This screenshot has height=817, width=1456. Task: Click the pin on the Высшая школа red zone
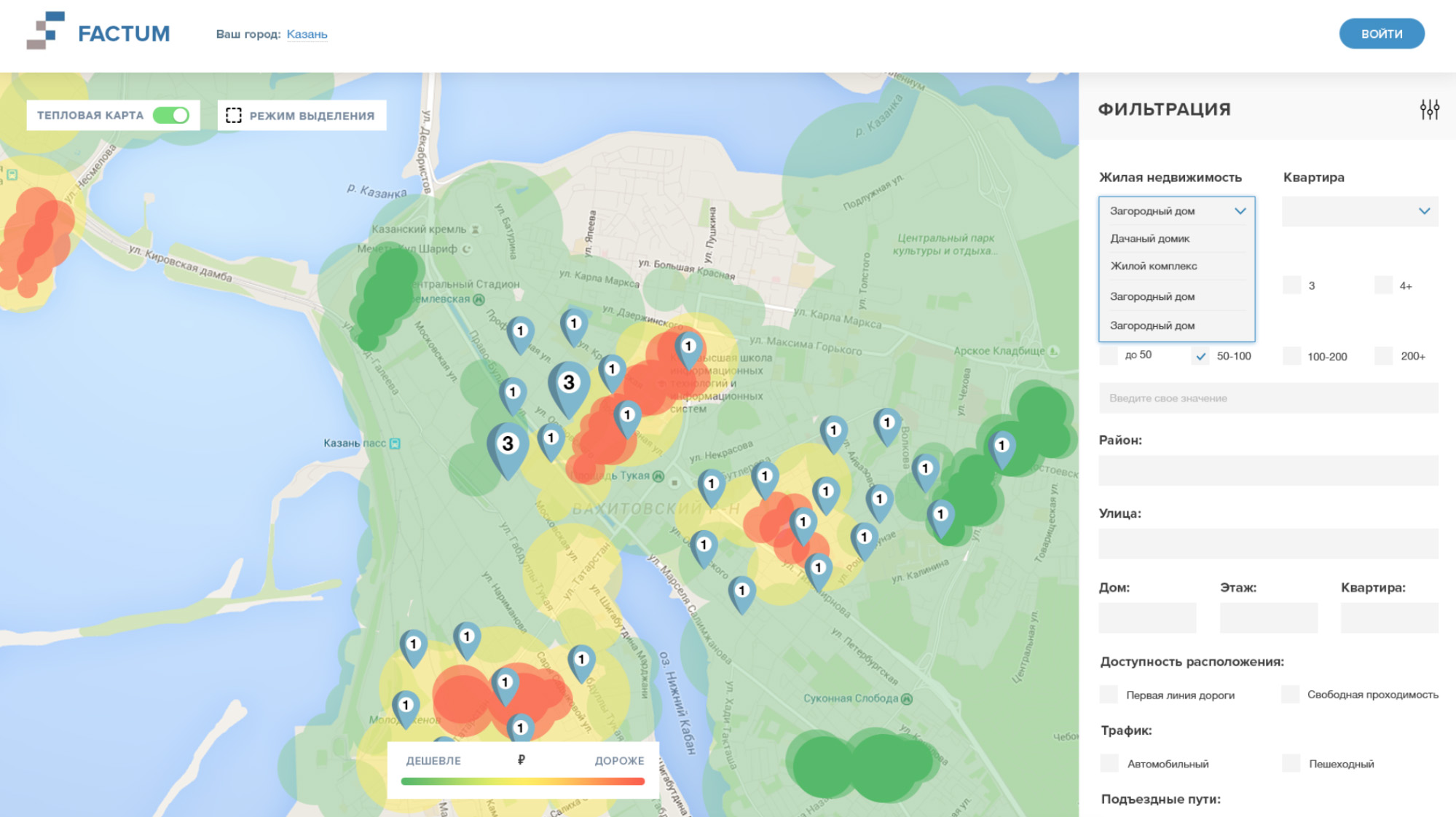click(688, 350)
